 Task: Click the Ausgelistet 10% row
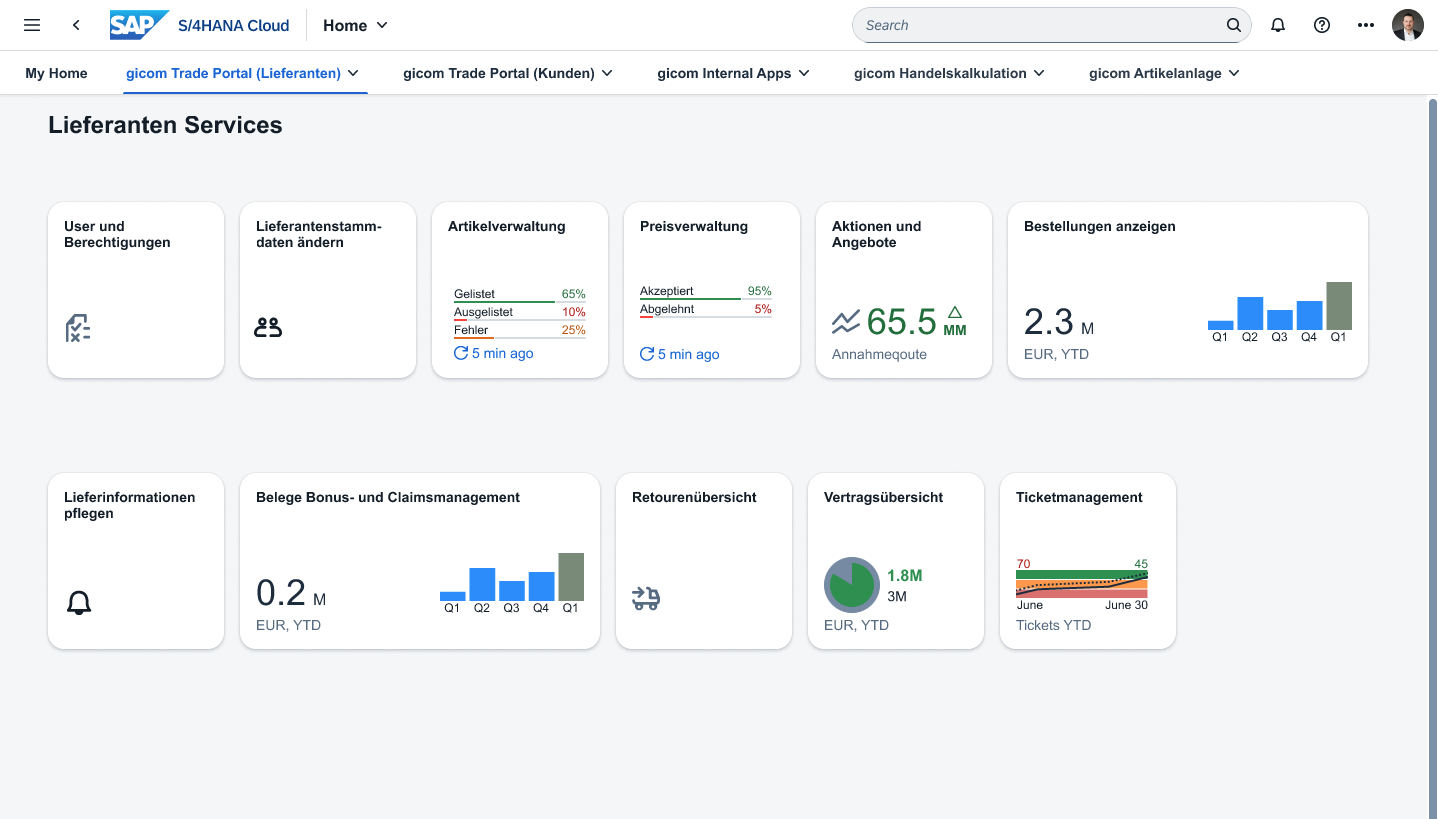click(520, 313)
